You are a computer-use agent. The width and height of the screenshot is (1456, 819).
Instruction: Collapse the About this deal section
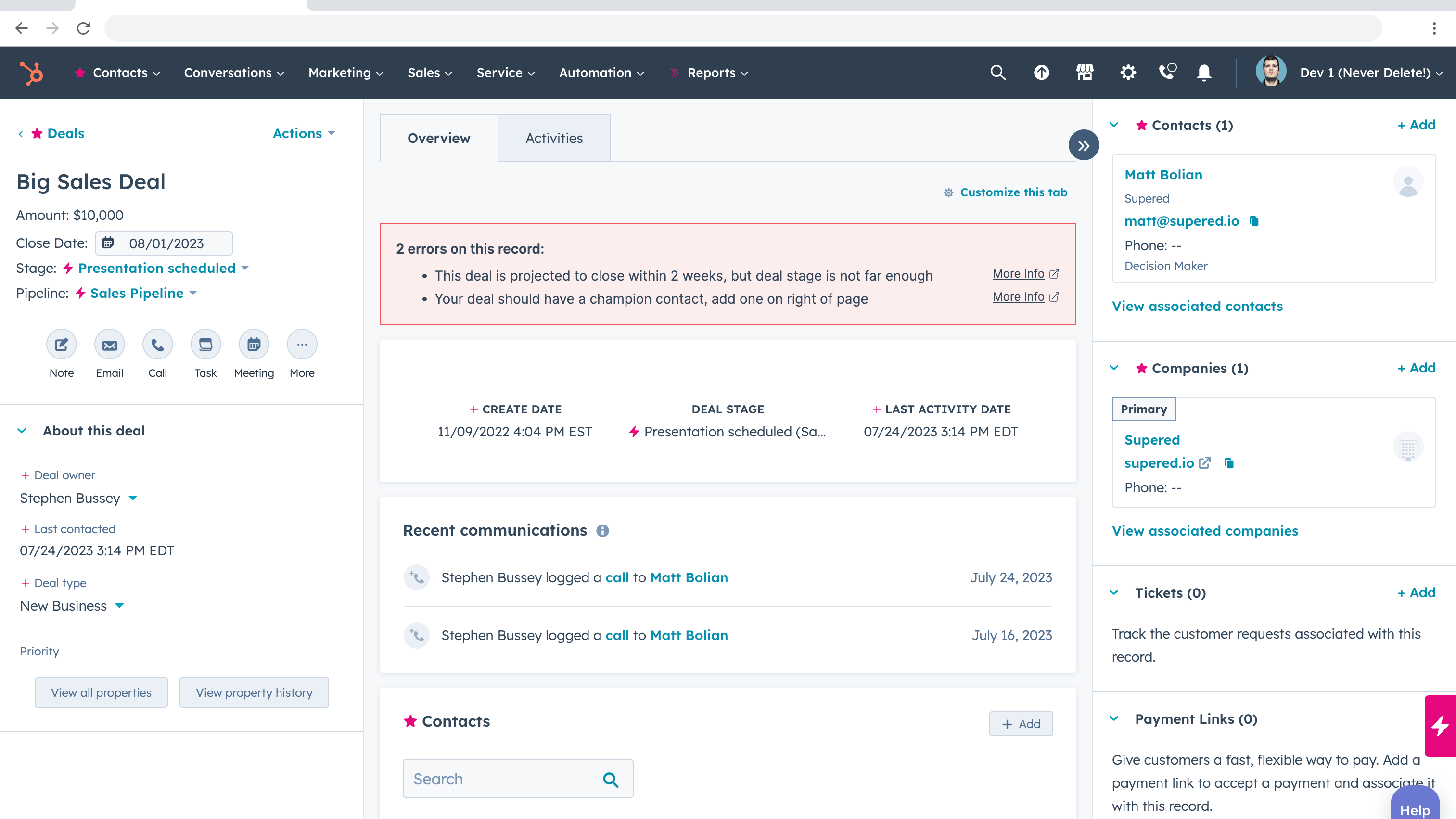[x=22, y=431]
